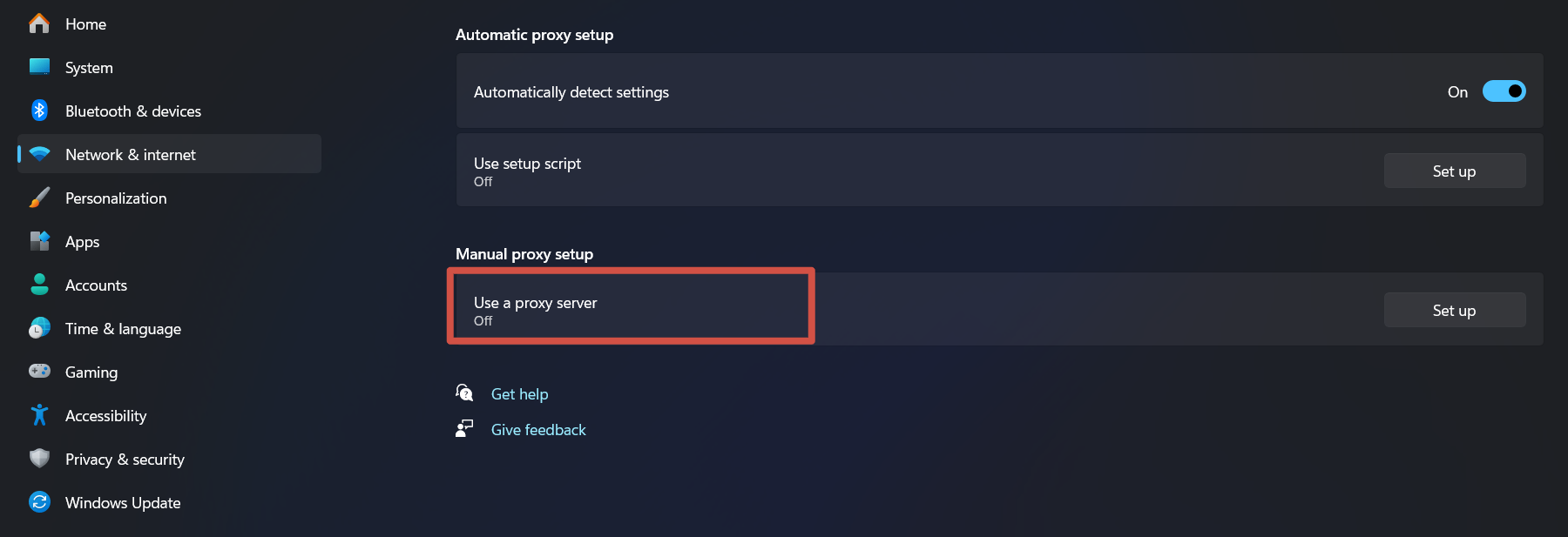
Task: Click the Accessibility figure icon
Action: pyautogui.click(x=39, y=415)
